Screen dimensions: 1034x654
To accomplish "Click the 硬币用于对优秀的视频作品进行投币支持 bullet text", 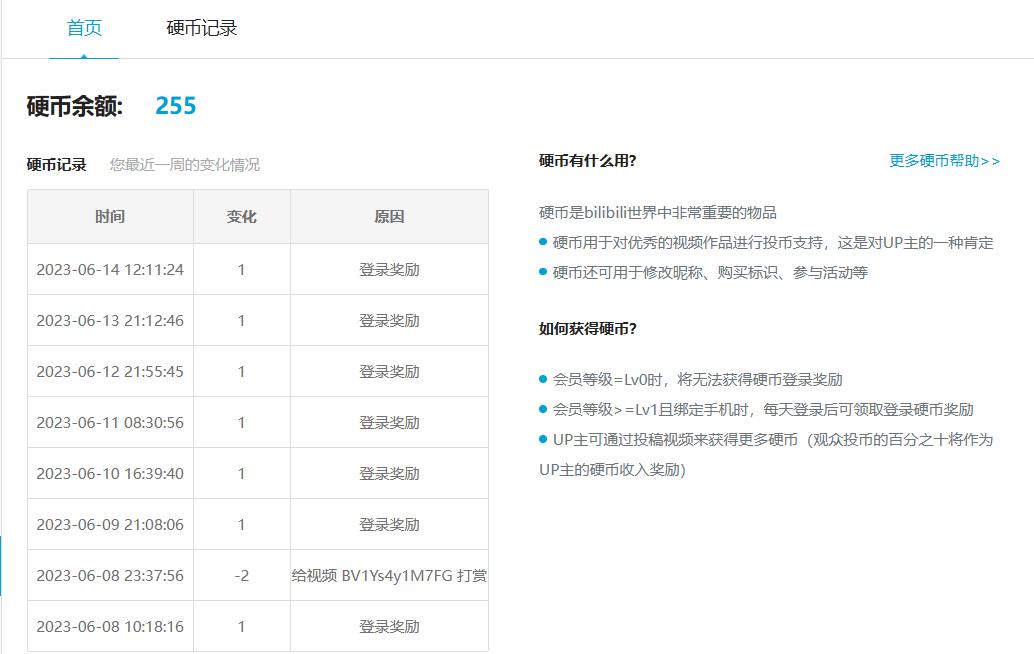I will (x=773, y=243).
